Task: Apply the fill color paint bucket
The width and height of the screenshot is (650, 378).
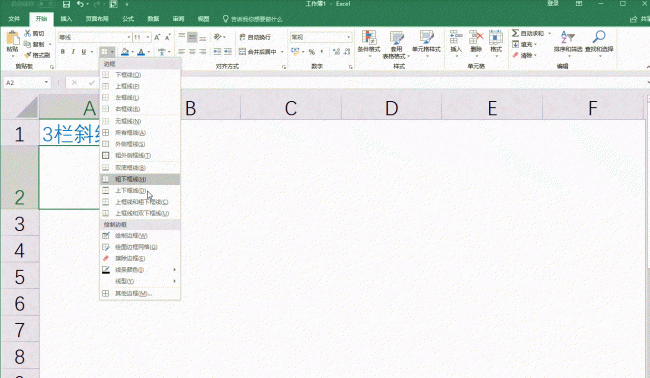Action: pos(125,52)
